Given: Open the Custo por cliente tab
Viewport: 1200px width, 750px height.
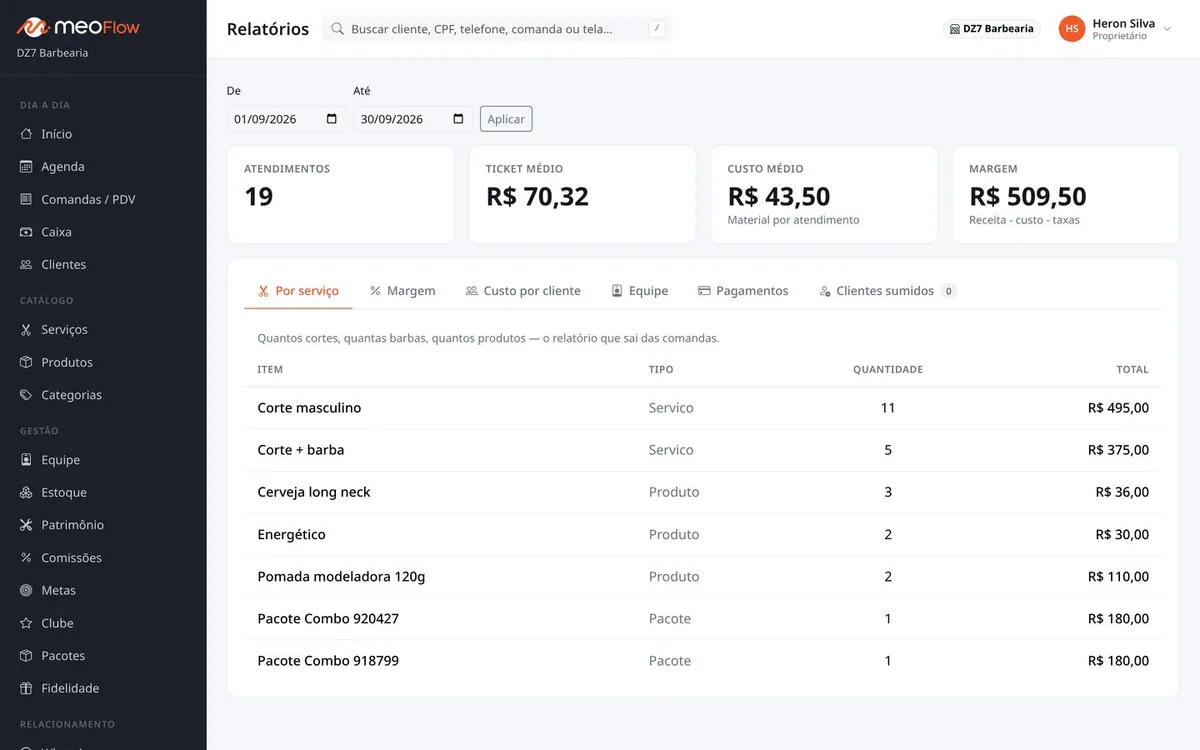Looking at the screenshot, I should point(523,291).
